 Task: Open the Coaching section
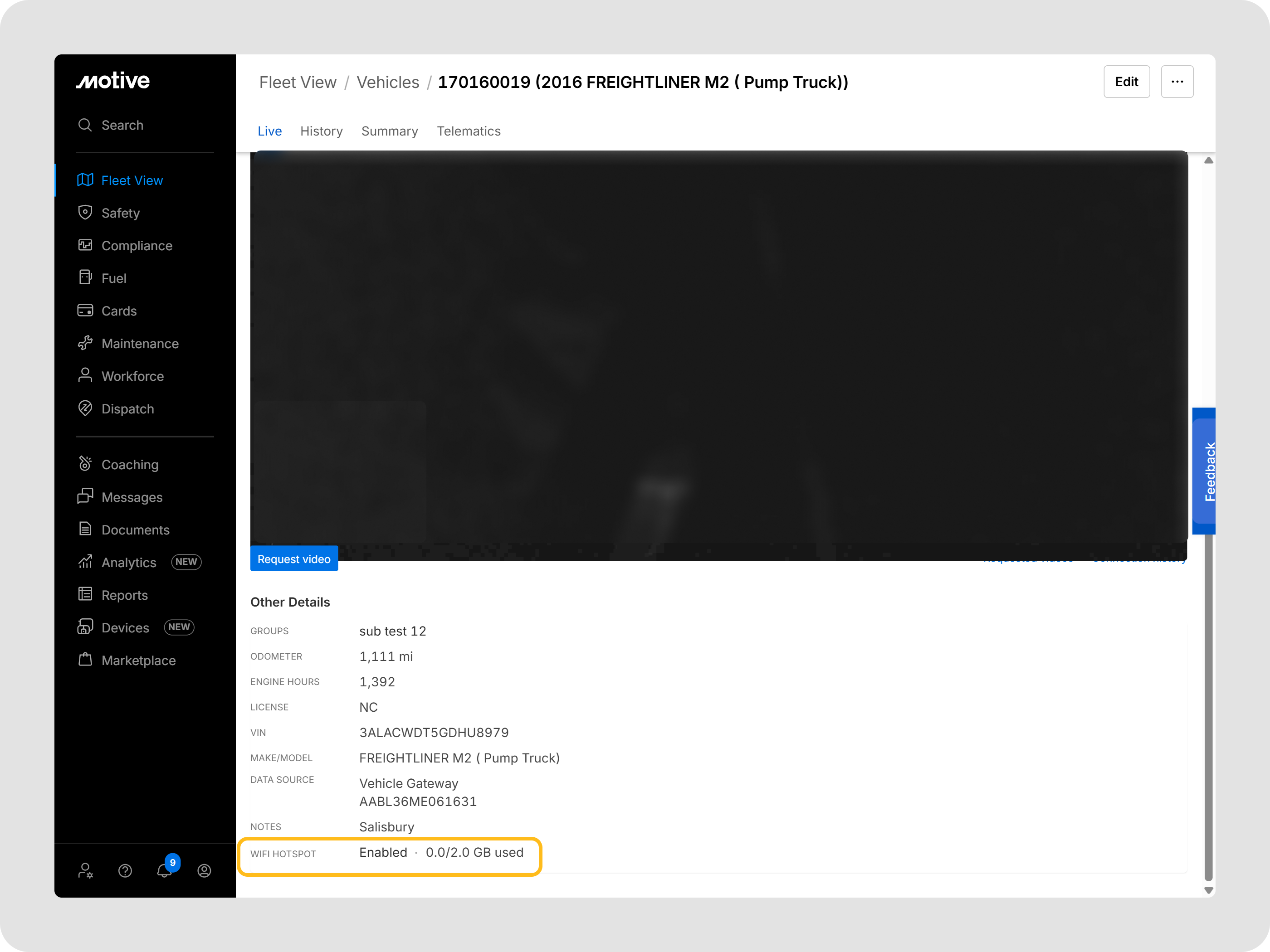click(130, 464)
